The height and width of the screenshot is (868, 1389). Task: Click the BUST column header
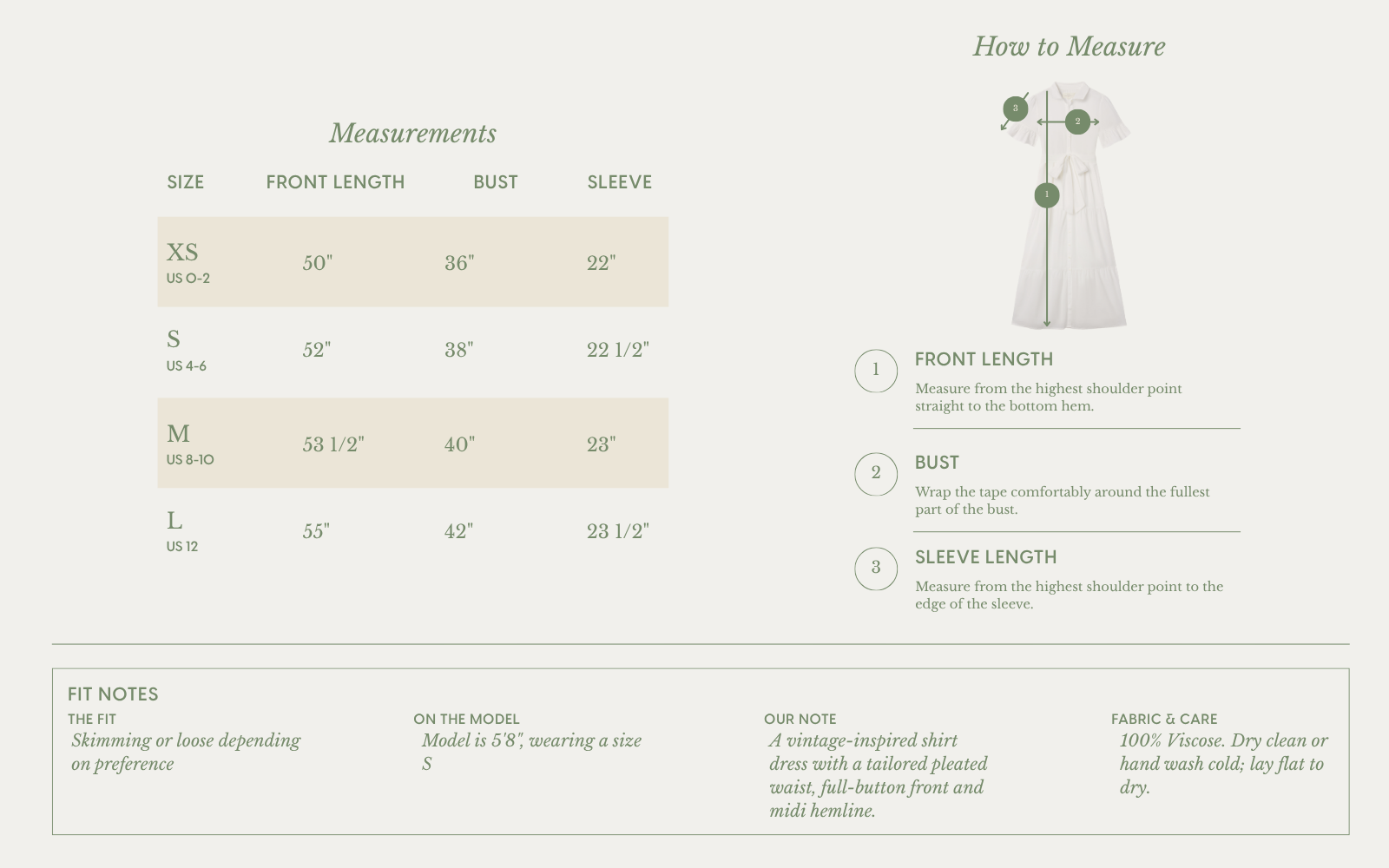coord(496,182)
